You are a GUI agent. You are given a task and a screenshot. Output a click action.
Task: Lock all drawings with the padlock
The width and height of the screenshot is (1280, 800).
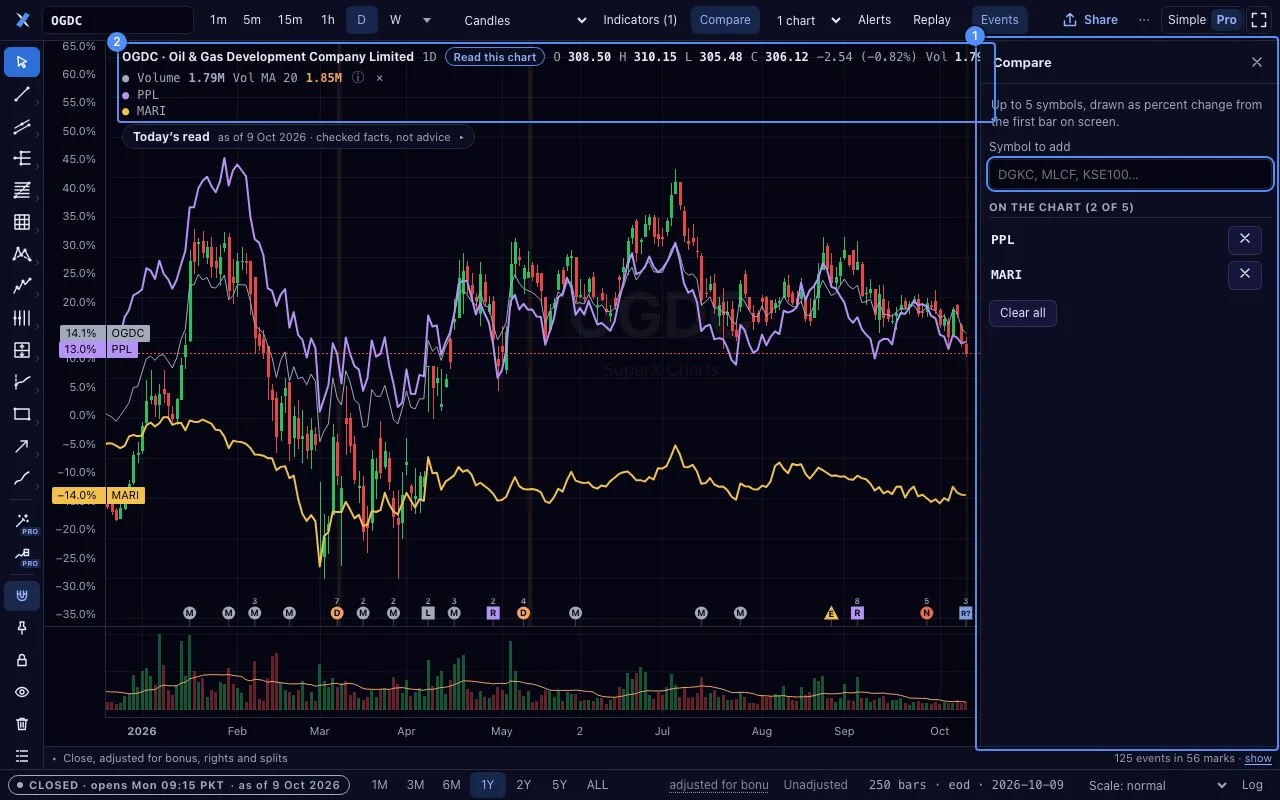tap(22, 660)
